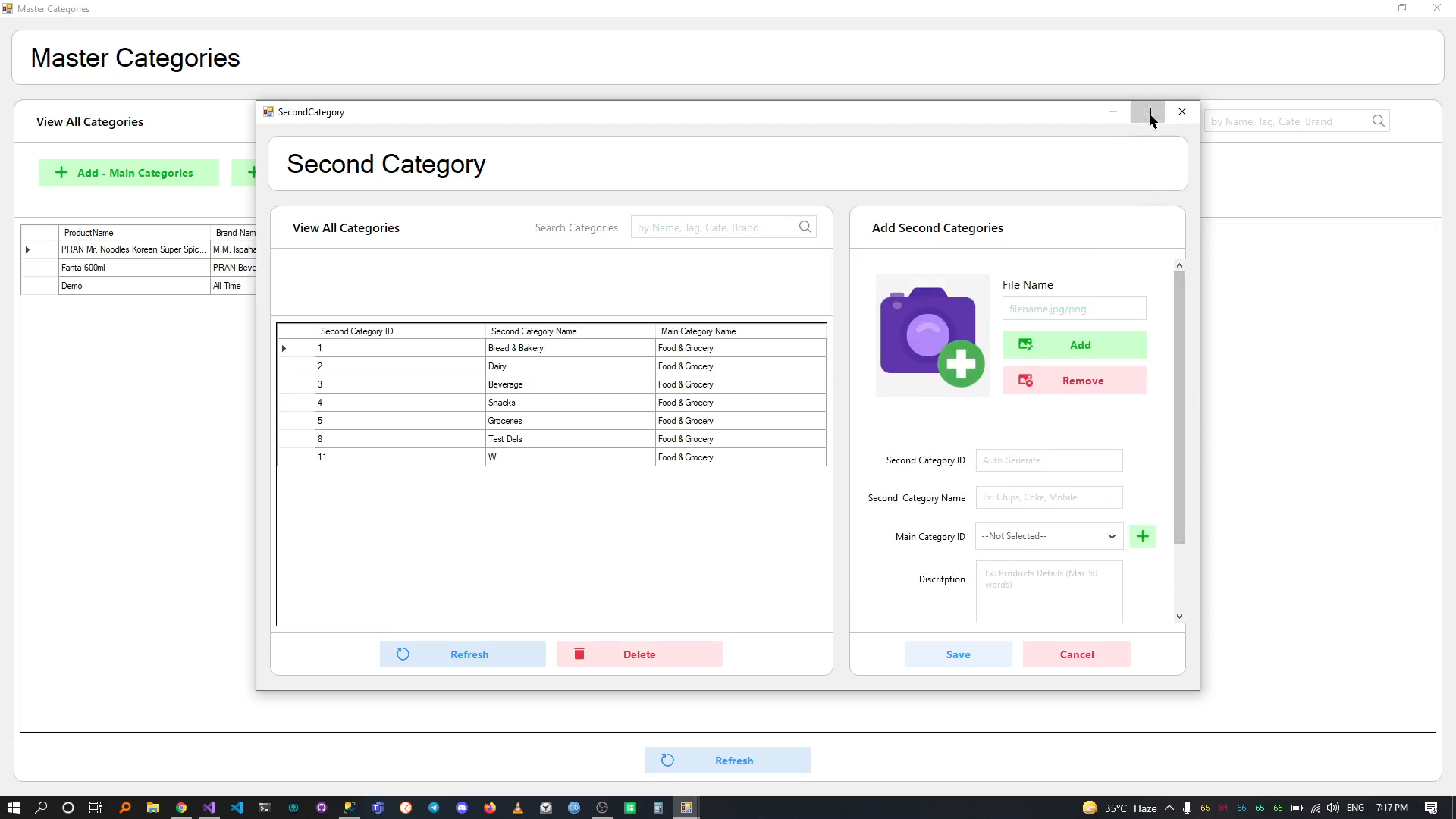
Task: Click the red Remove image button
Action: point(1074,381)
